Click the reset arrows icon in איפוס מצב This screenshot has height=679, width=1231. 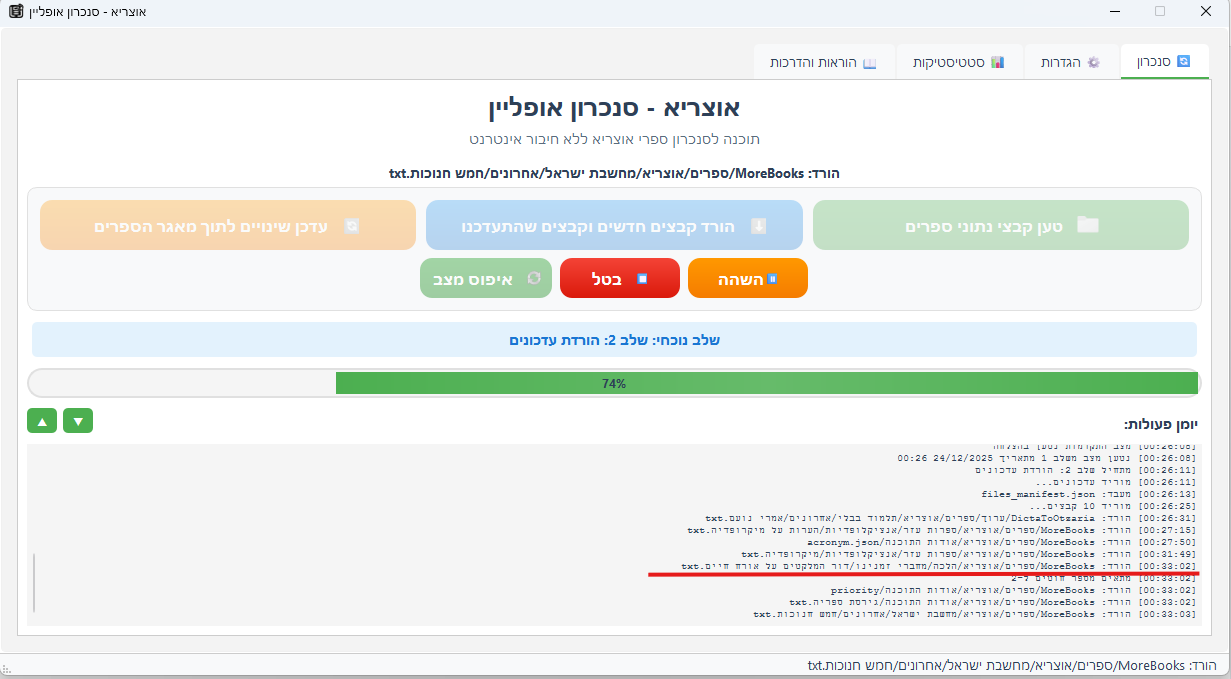[534, 278]
